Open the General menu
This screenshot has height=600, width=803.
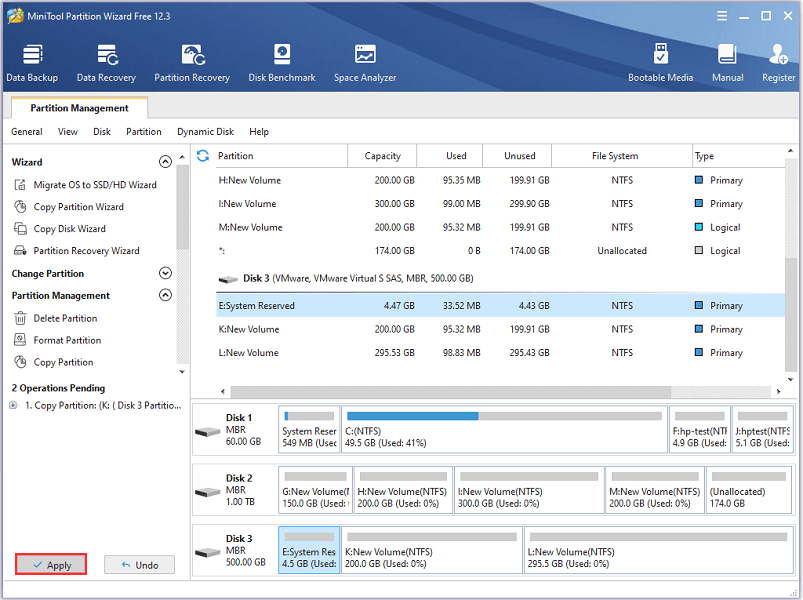27,132
